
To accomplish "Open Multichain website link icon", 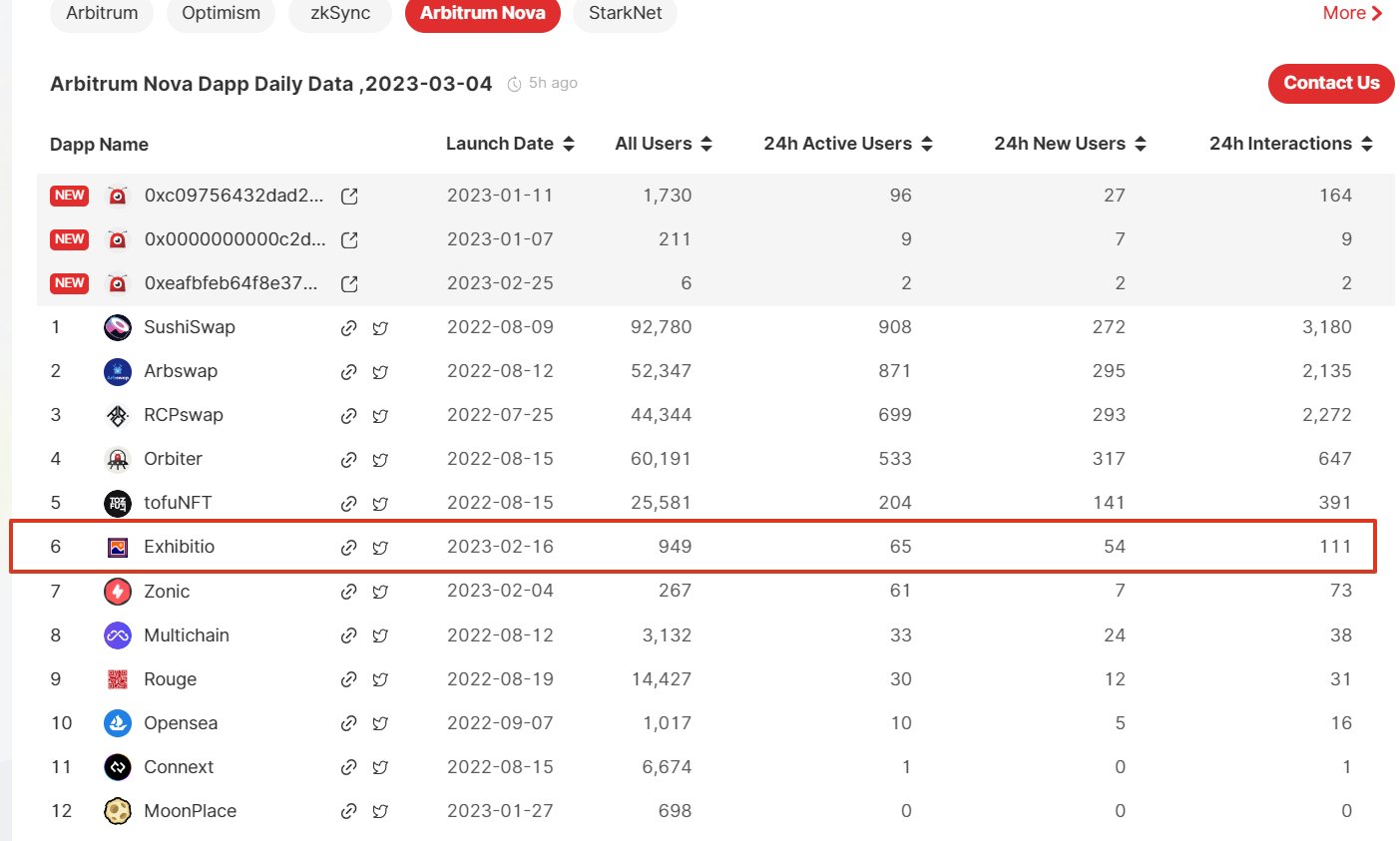I will (348, 635).
